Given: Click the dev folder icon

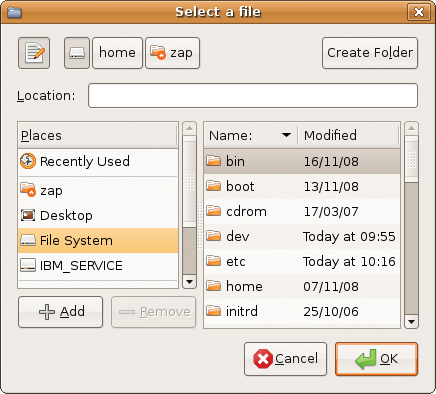Looking at the screenshot, I should 213,236.
